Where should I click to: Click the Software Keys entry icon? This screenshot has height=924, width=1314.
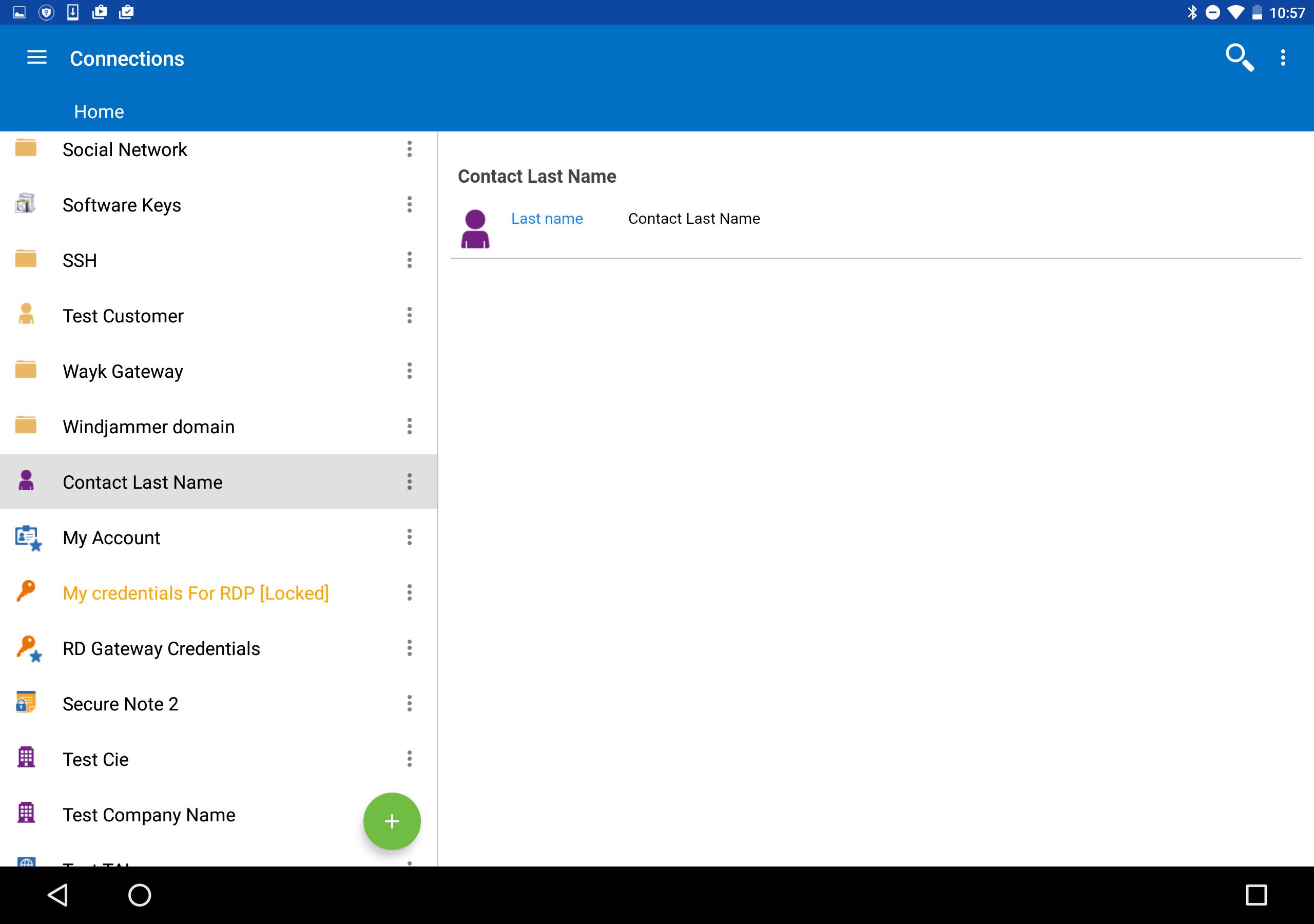26,203
